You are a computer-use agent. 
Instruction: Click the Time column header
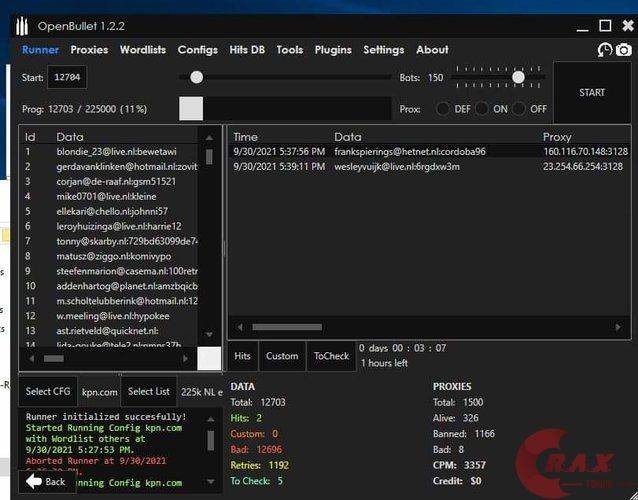[245, 137]
